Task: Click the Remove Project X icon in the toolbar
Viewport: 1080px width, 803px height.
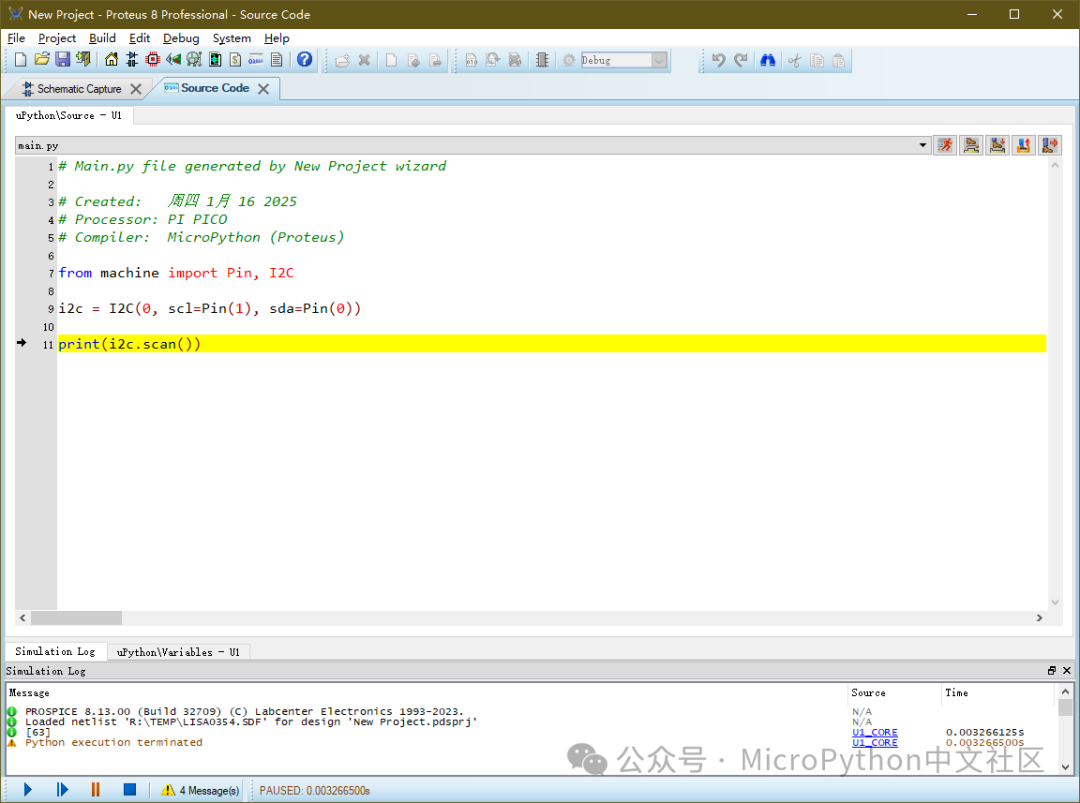Action: point(364,61)
